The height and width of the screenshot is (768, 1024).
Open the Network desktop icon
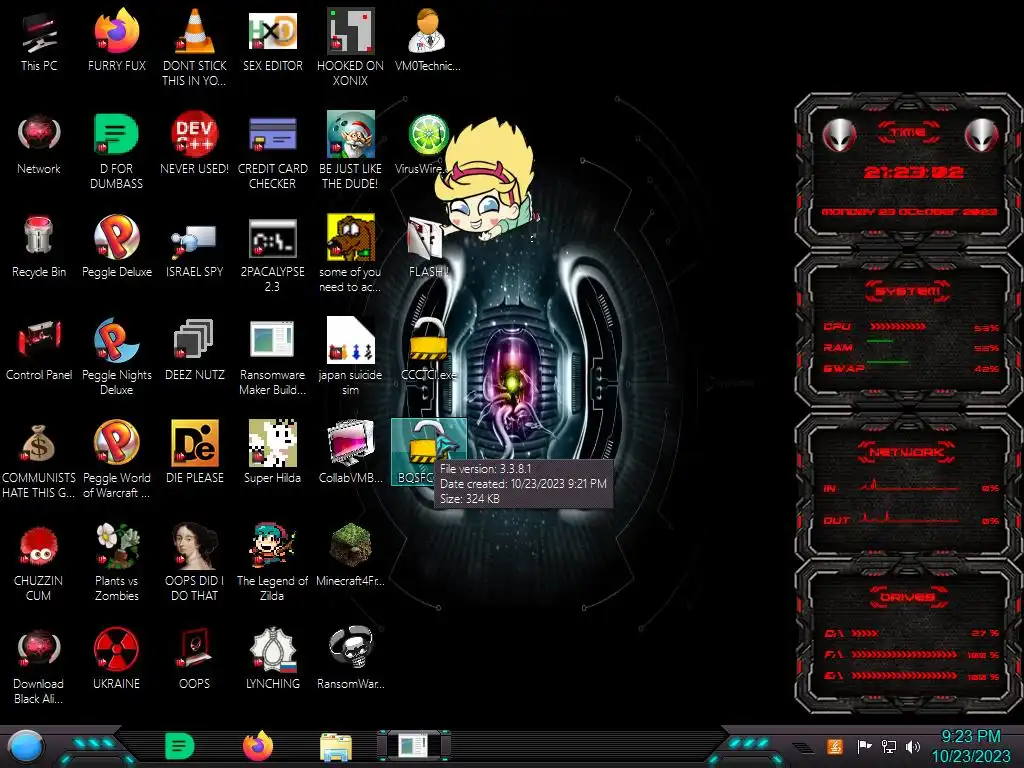point(39,144)
